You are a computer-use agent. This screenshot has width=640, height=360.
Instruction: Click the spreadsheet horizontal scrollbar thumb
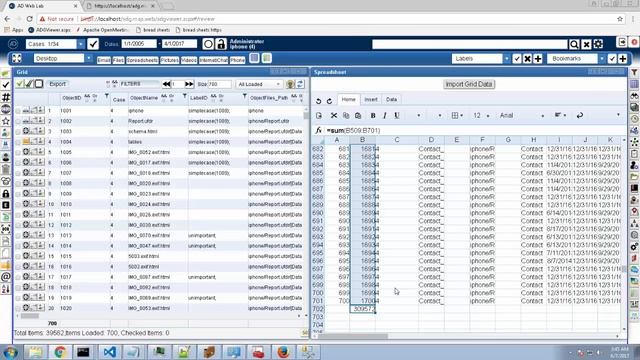[353, 336]
